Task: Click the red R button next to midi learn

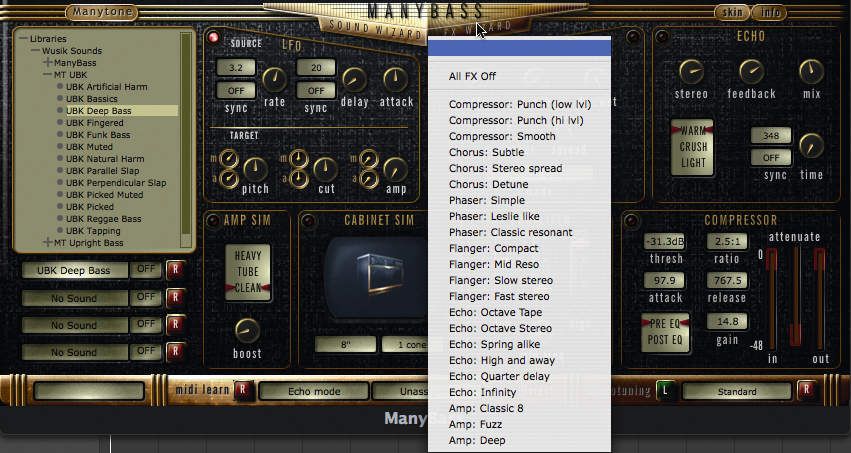Action: [243, 390]
